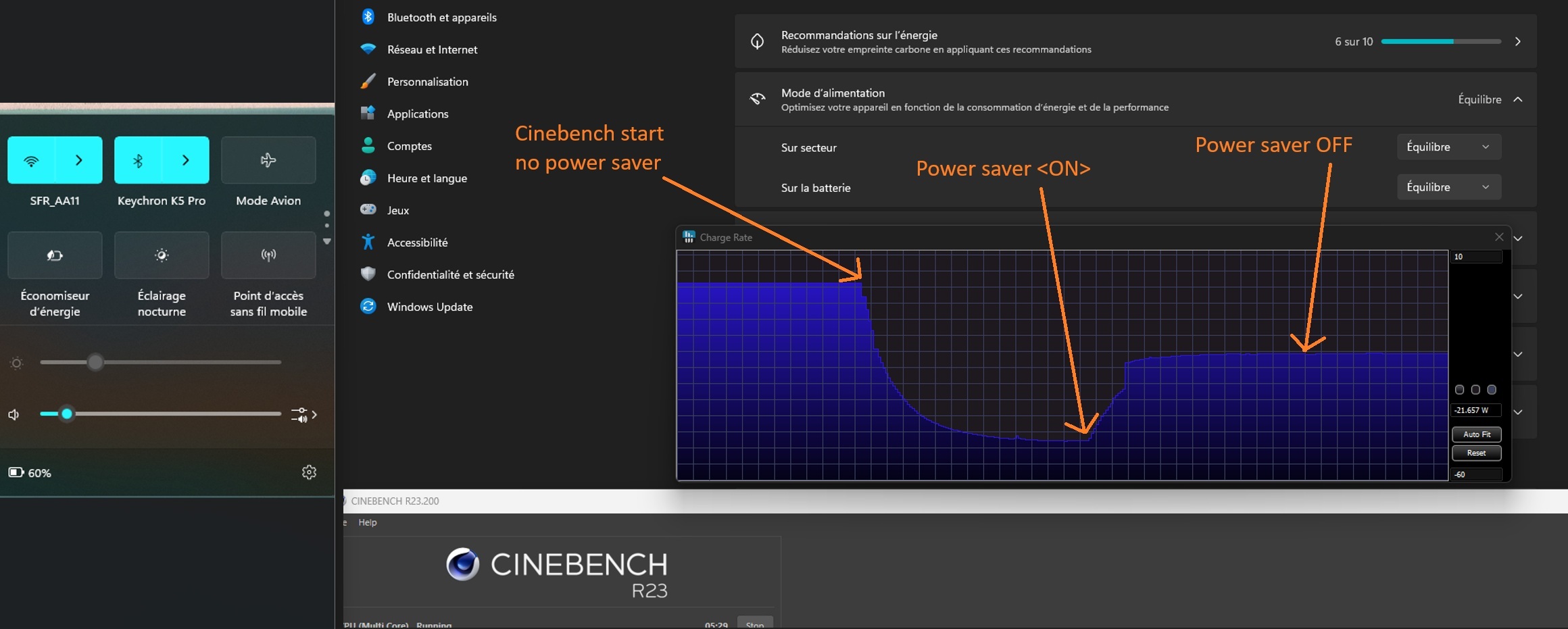Click the 'Charge Rate' window title text
Viewport: 1568px width, 629px height.
click(726, 237)
